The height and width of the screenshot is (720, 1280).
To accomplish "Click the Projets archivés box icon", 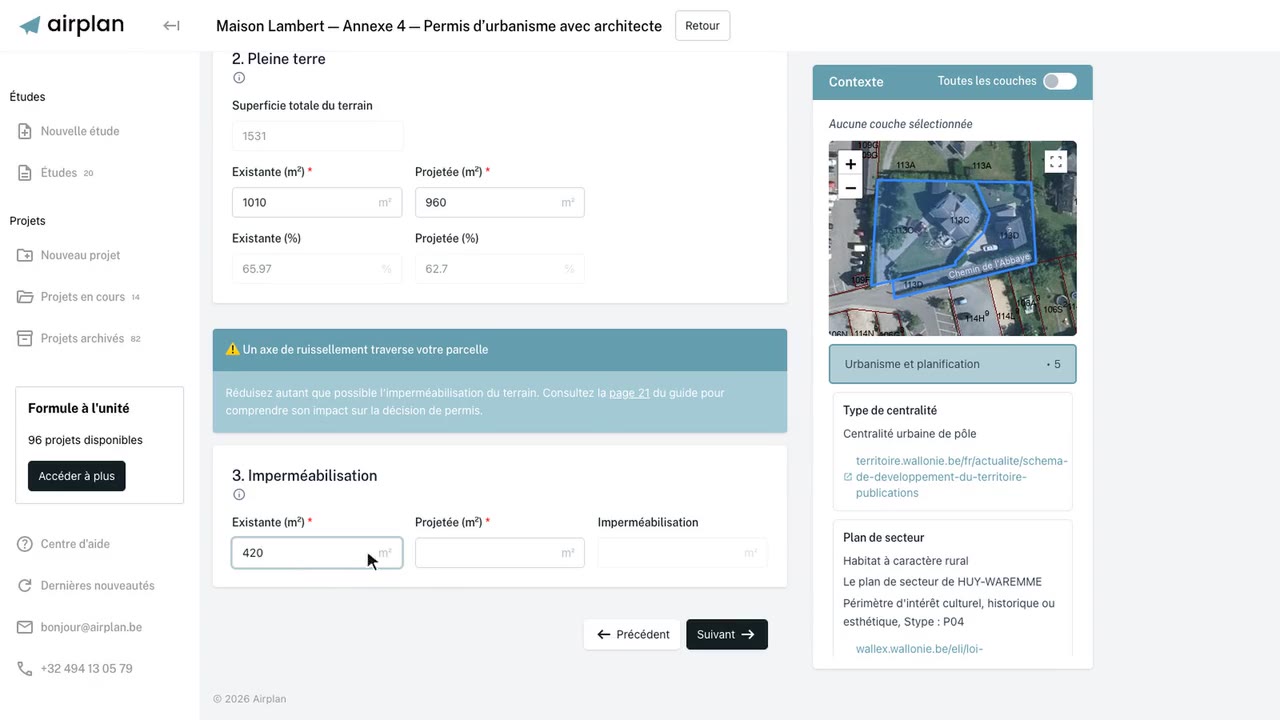I will (25, 339).
